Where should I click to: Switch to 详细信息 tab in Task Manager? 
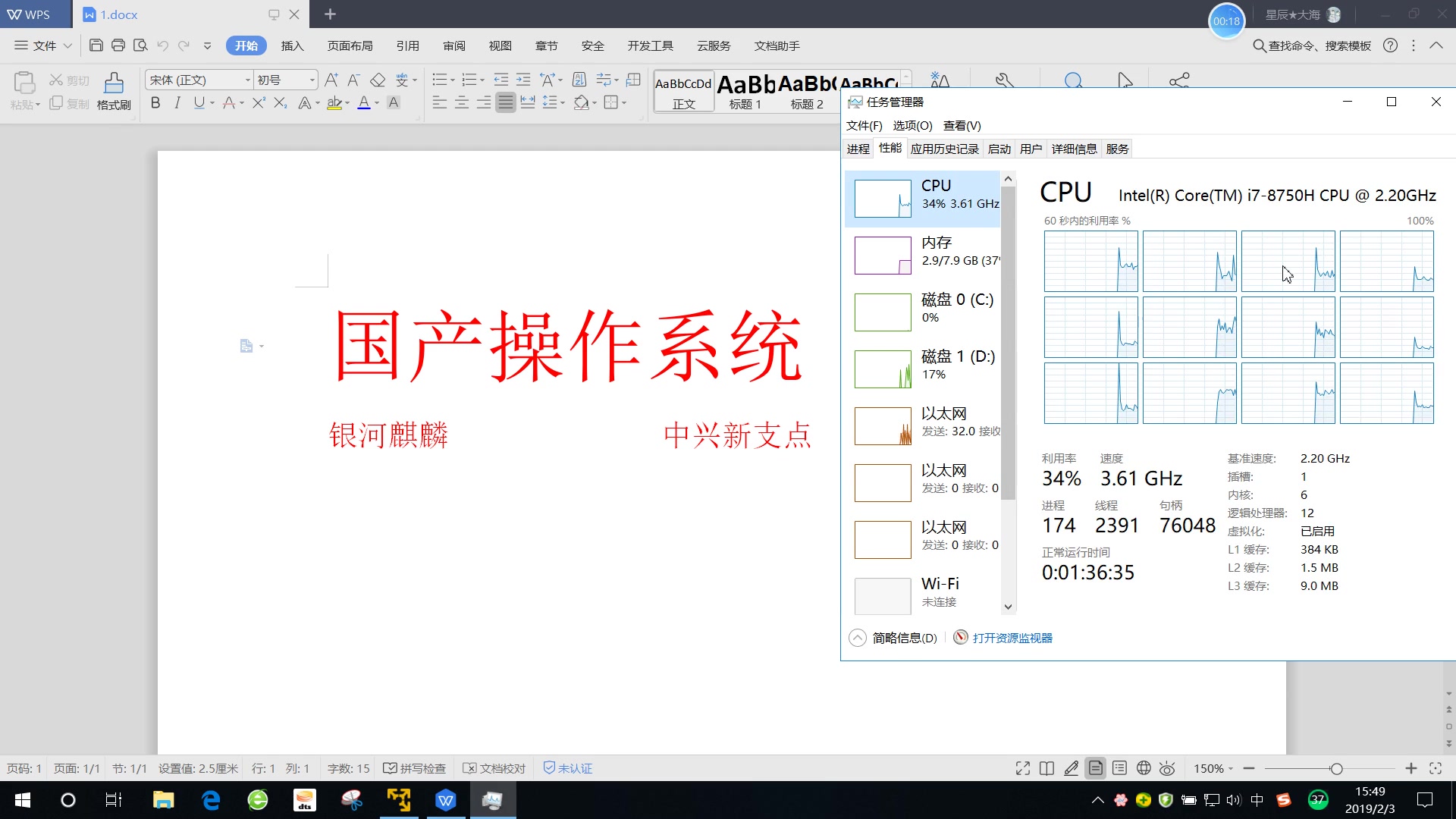pos(1074,149)
